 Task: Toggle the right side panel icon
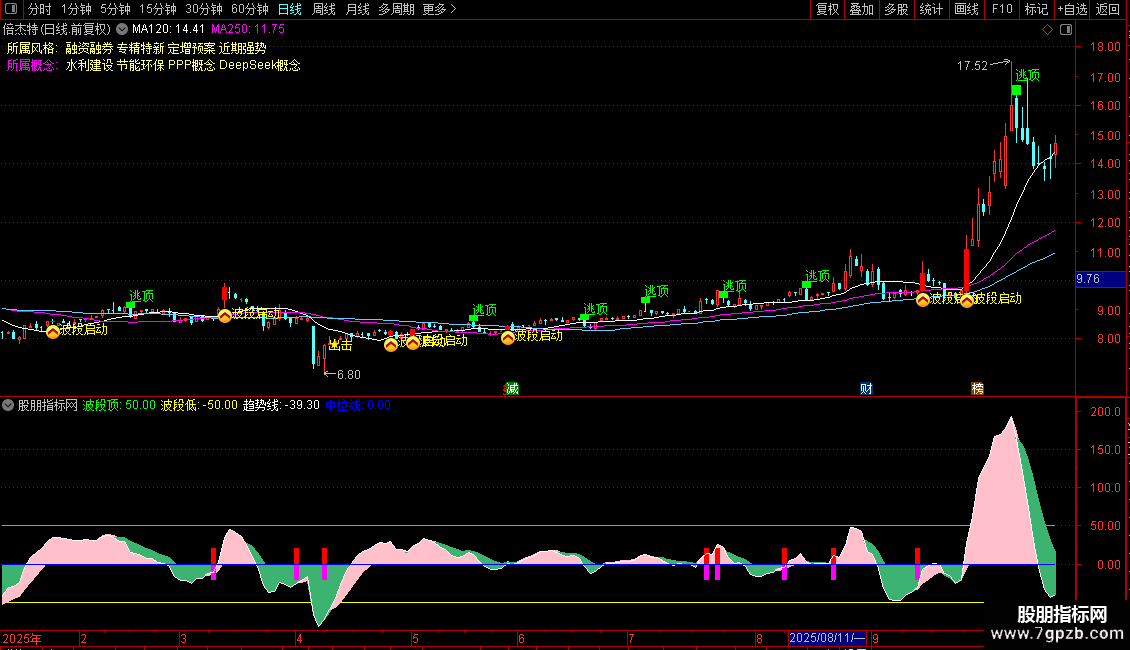[1066, 30]
